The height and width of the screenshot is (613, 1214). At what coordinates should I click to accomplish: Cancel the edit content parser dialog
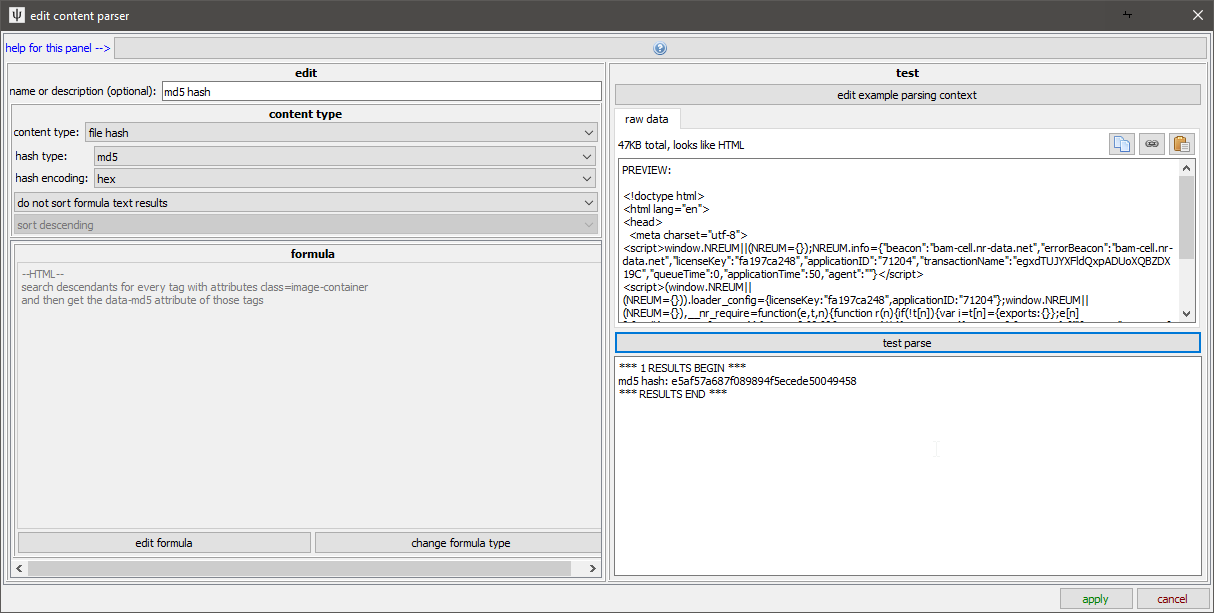[1172, 599]
